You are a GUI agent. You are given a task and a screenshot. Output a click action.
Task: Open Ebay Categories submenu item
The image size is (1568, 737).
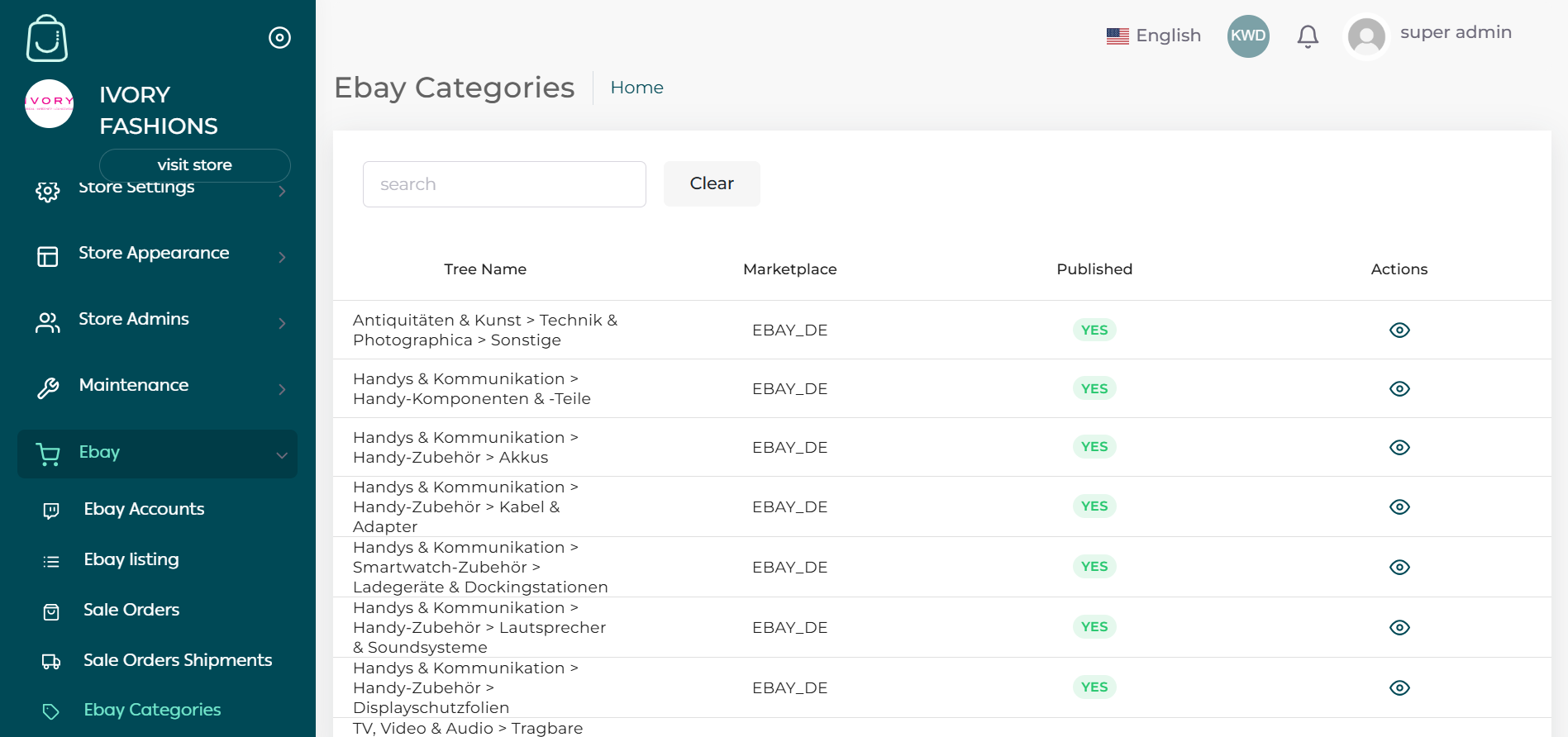coord(152,710)
